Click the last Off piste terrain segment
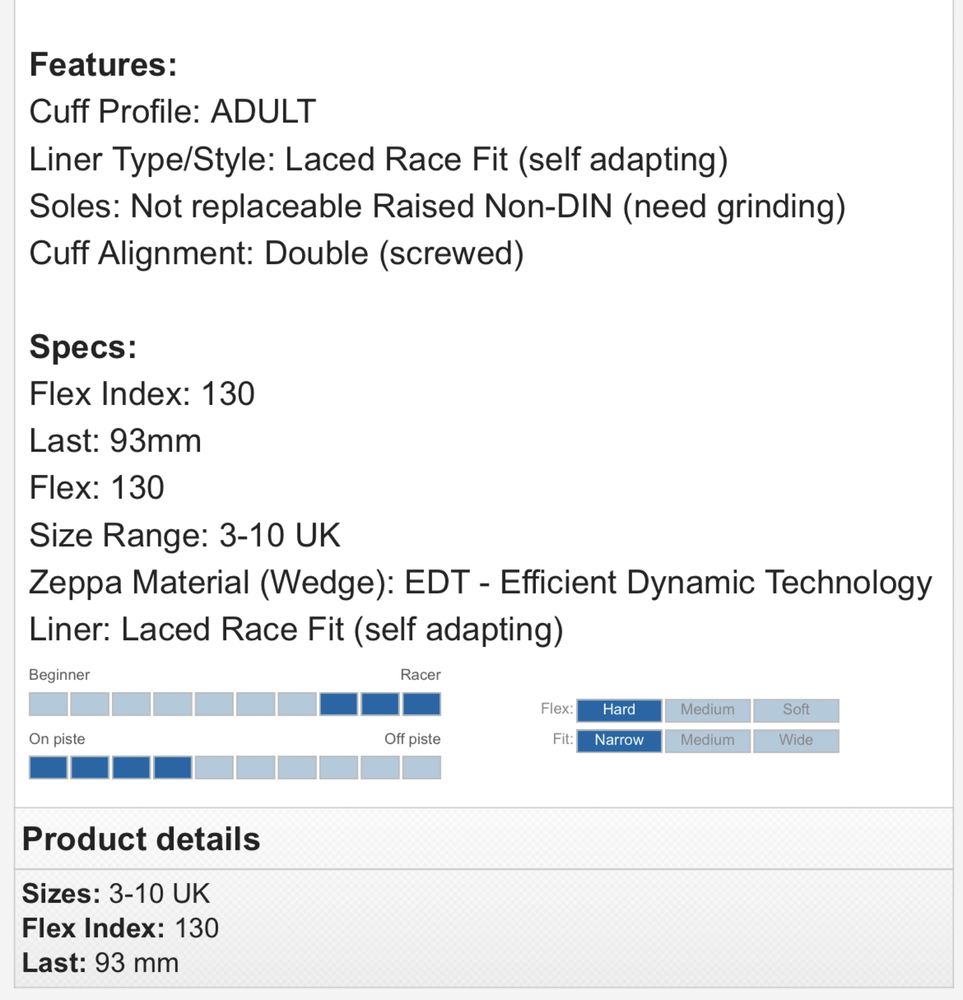The image size is (963, 1000). click(422, 767)
